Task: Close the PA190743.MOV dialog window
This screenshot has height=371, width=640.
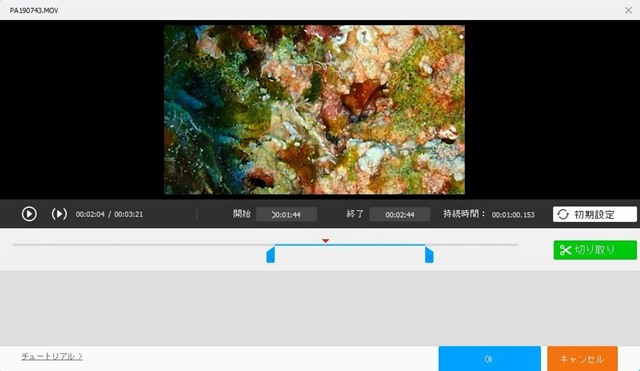Action: pyautogui.click(x=629, y=10)
